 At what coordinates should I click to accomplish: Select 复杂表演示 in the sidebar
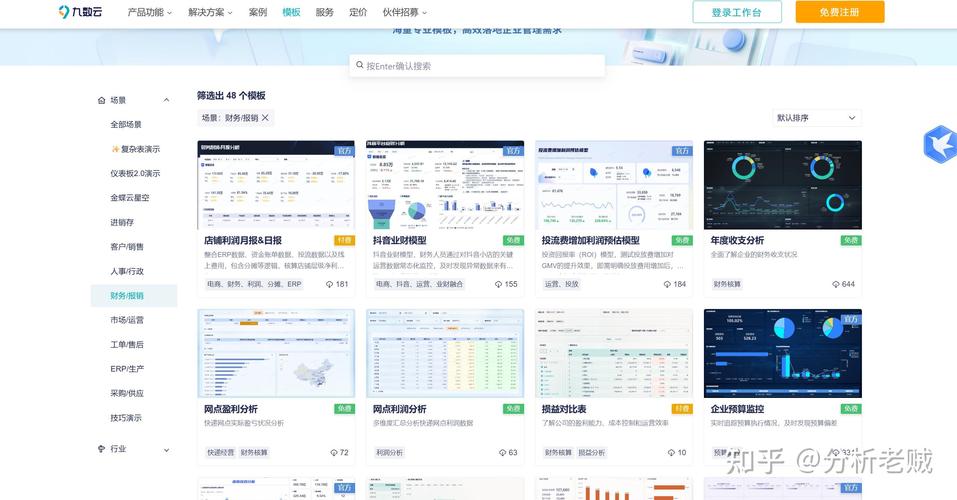pos(135,149)
